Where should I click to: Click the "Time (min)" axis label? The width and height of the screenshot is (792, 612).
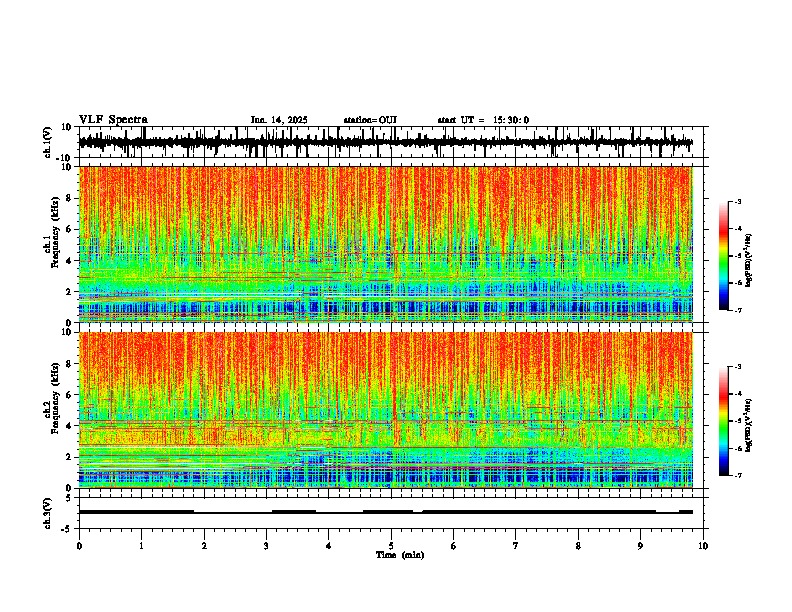(400, 555)
